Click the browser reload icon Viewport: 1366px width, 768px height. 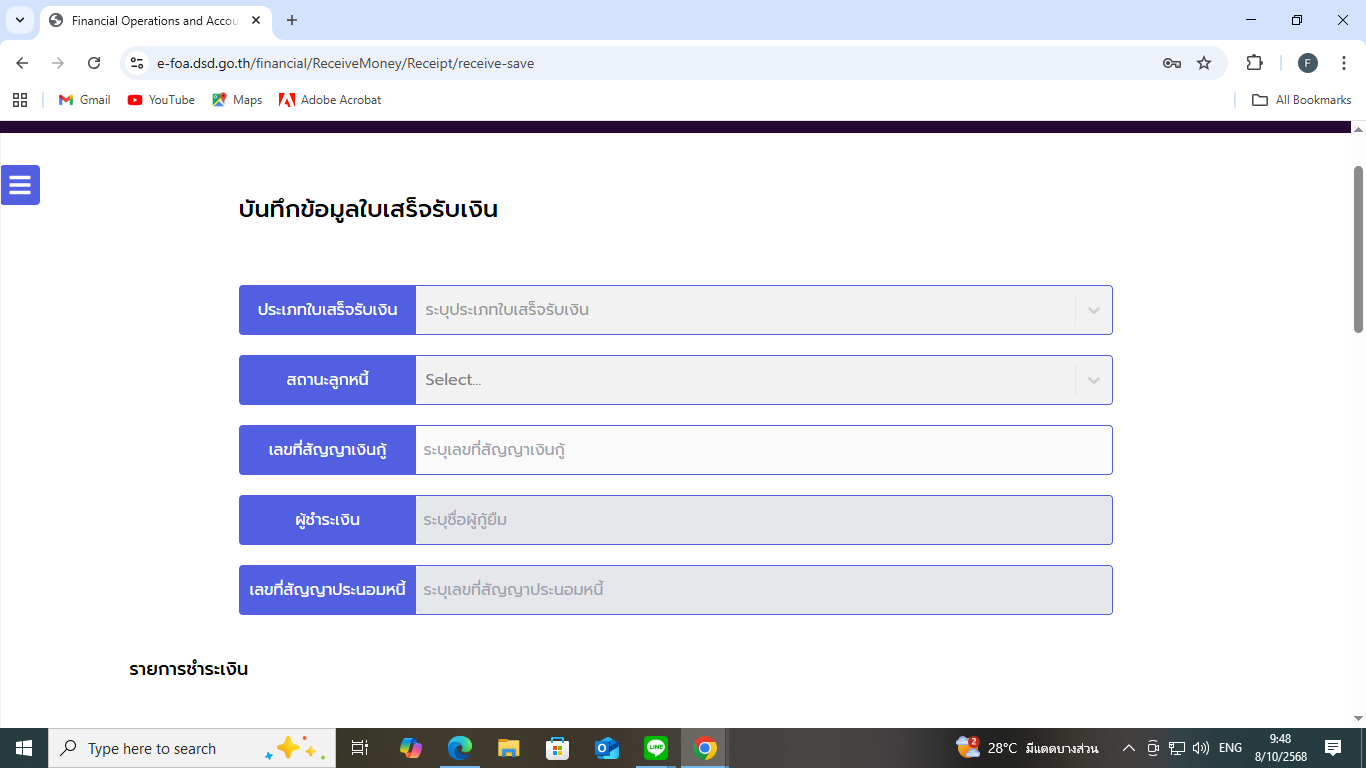(94, 63)
